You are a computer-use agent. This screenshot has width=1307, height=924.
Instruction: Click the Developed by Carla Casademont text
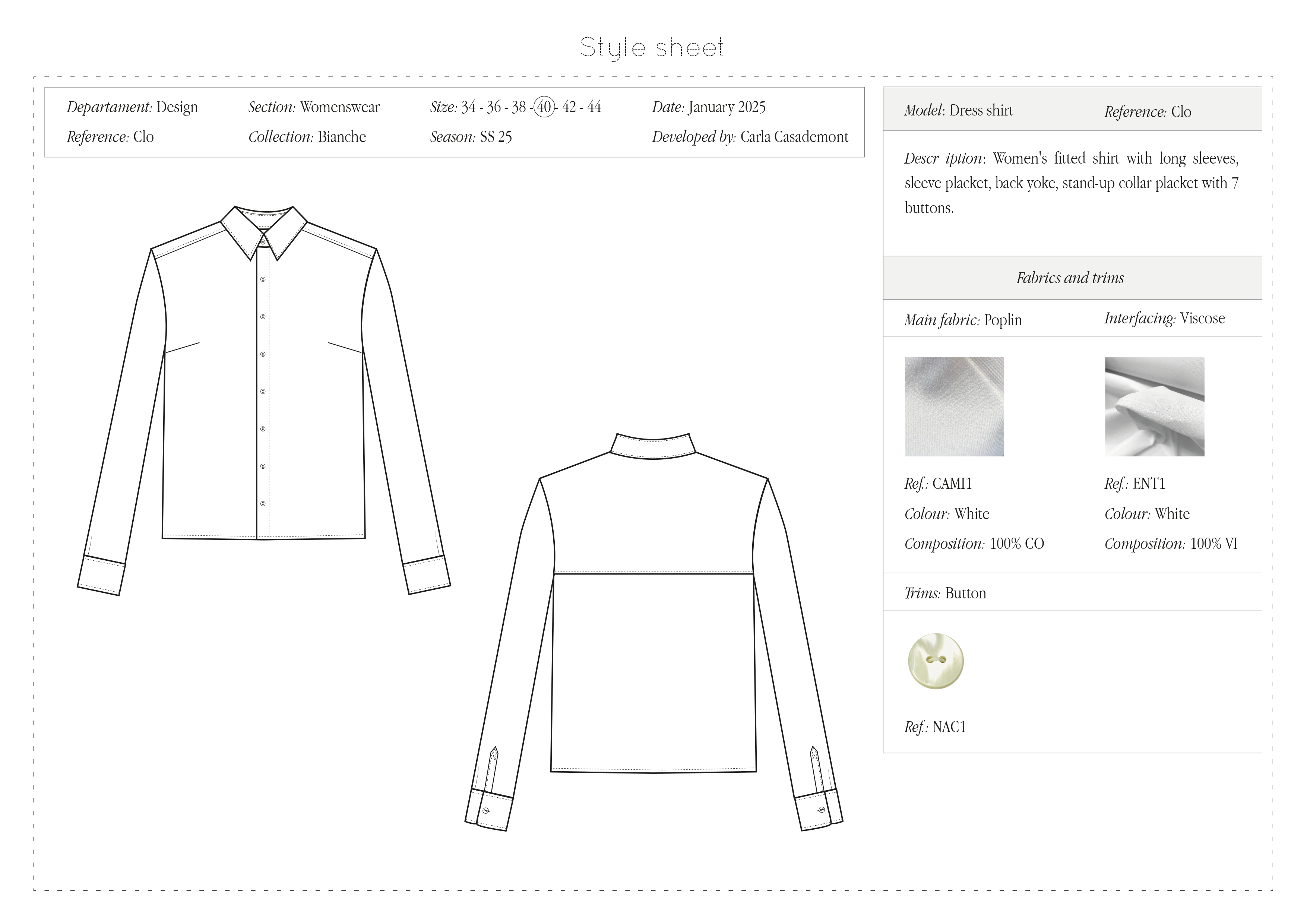point(750,137)
